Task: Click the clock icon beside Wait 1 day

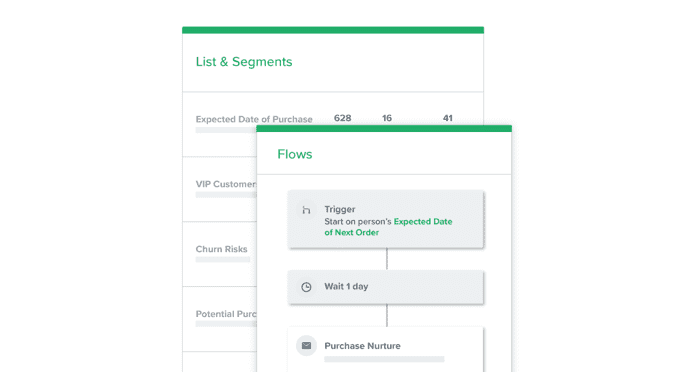Action: pos(306,287)
